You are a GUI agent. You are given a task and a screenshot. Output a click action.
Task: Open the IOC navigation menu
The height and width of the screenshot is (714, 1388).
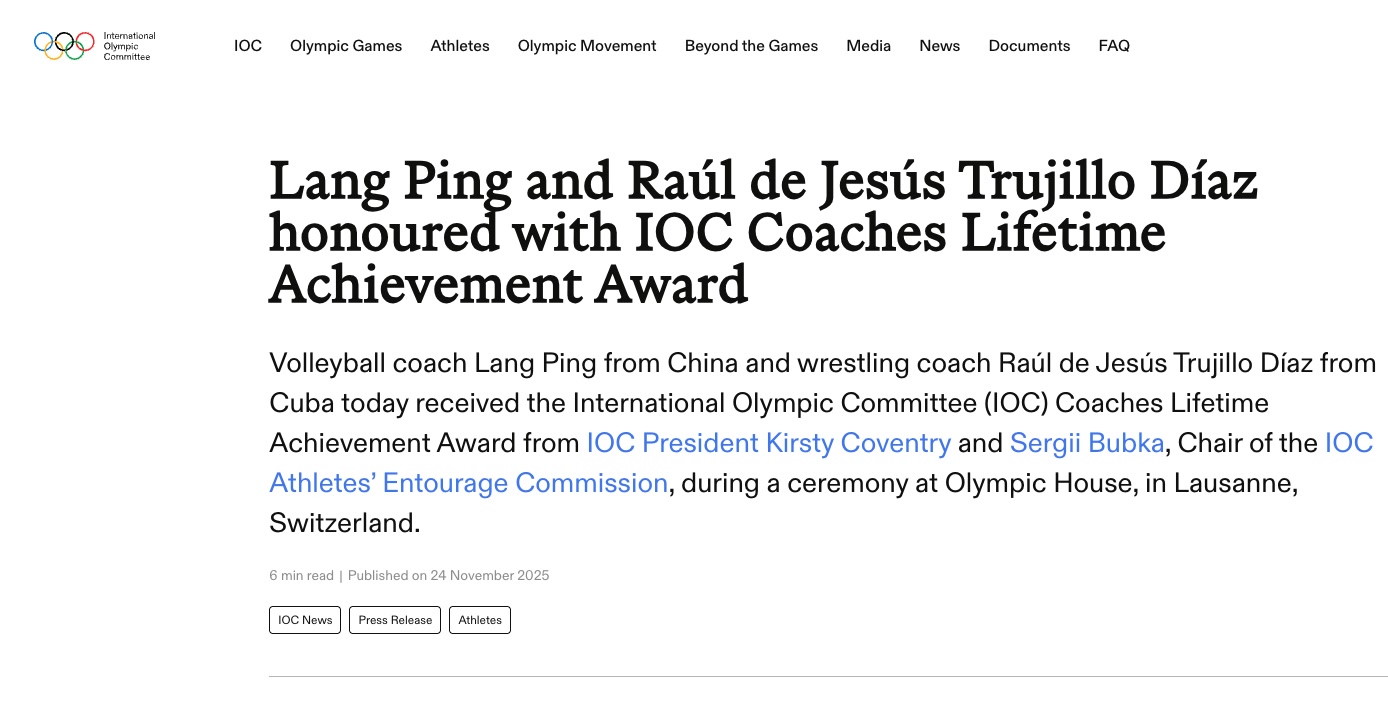pos(248,46)
